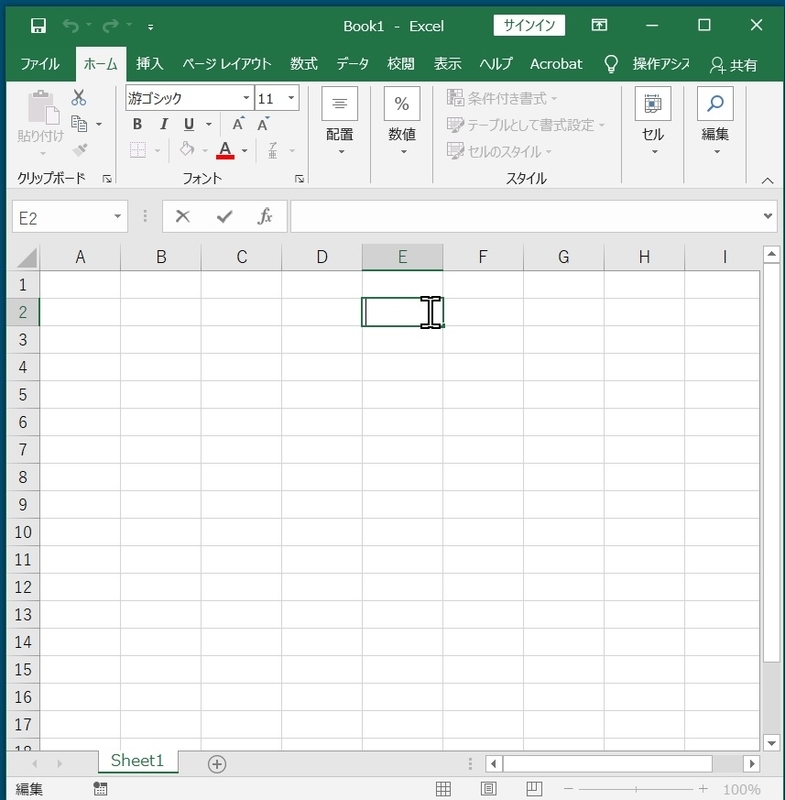Add a new sheet with plus icon
The height and width of the screenshot is (800, 785).
click(217, 764)
